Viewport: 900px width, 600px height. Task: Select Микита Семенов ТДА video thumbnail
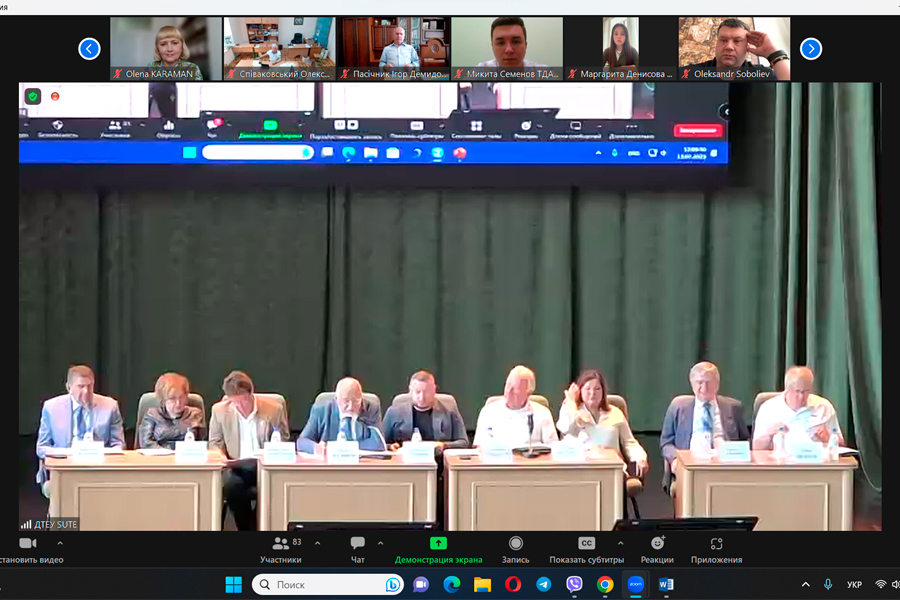(507, 48)
